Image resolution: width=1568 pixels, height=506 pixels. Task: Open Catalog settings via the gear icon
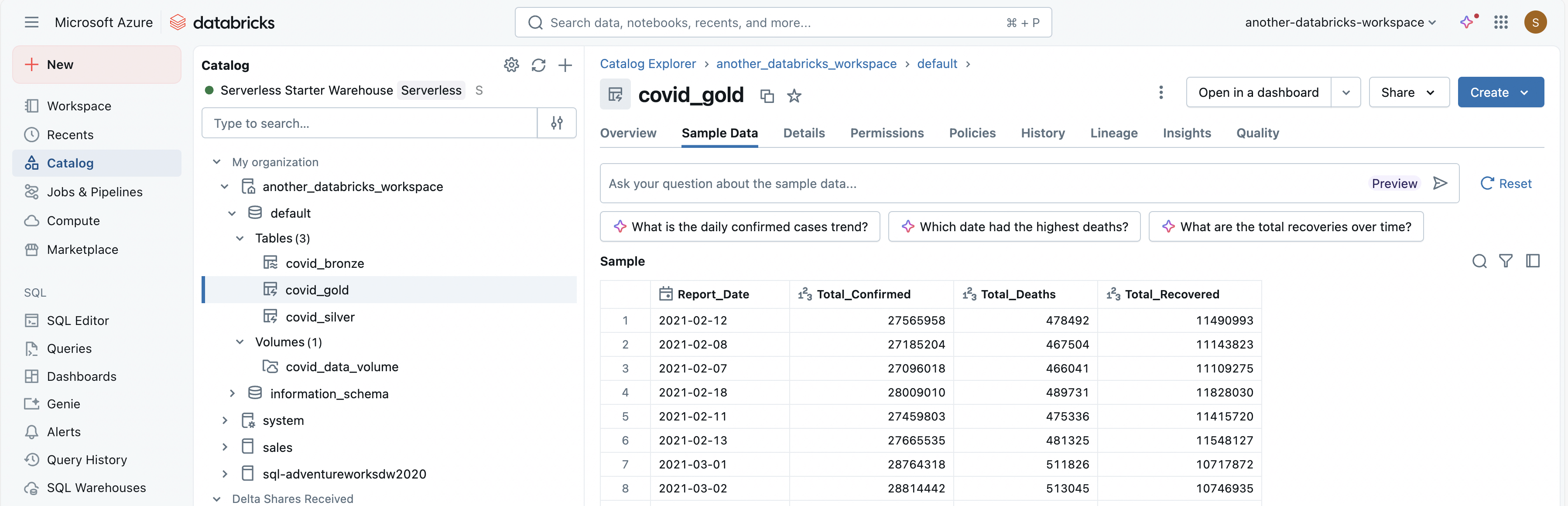point(511,65)
